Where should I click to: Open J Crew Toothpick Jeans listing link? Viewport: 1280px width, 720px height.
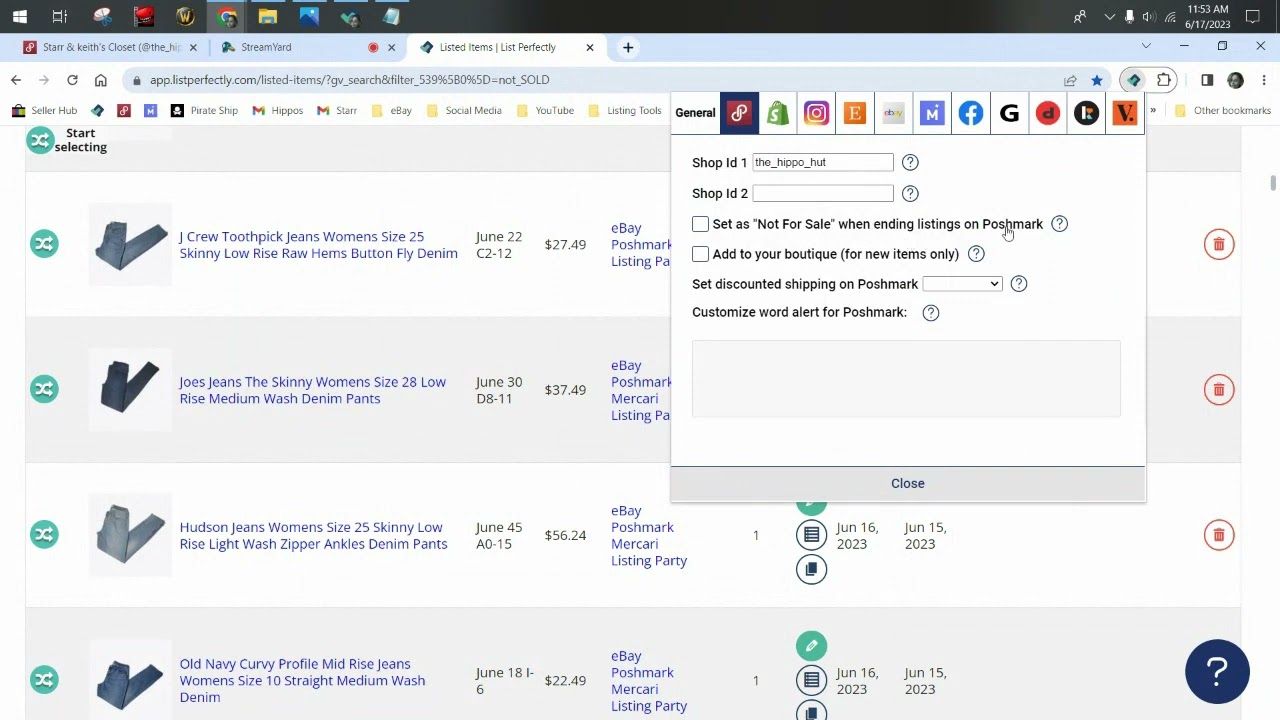click(318, 245)
